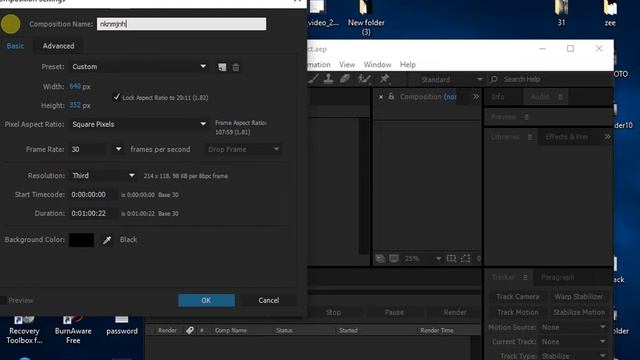The height and width of the screenshot is (360, 640).
Task: Select the Roto Brush tool
Action: click(364, 79)
